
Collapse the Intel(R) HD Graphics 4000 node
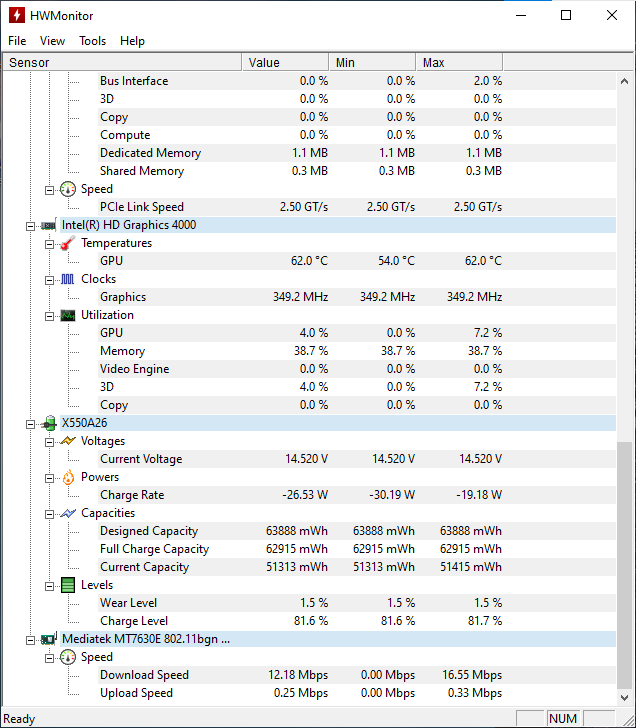(31, 225)
